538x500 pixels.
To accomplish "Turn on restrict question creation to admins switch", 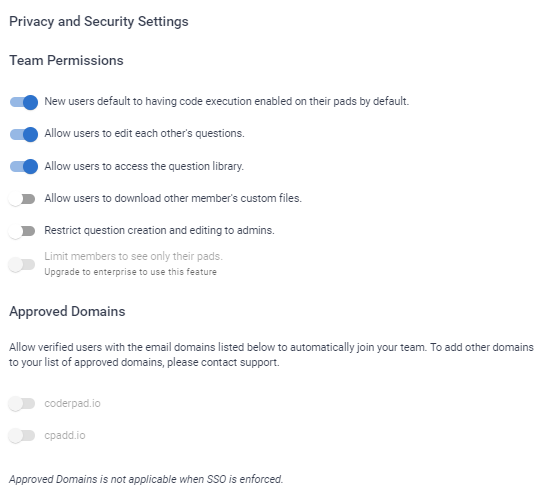I will [22, 231].
